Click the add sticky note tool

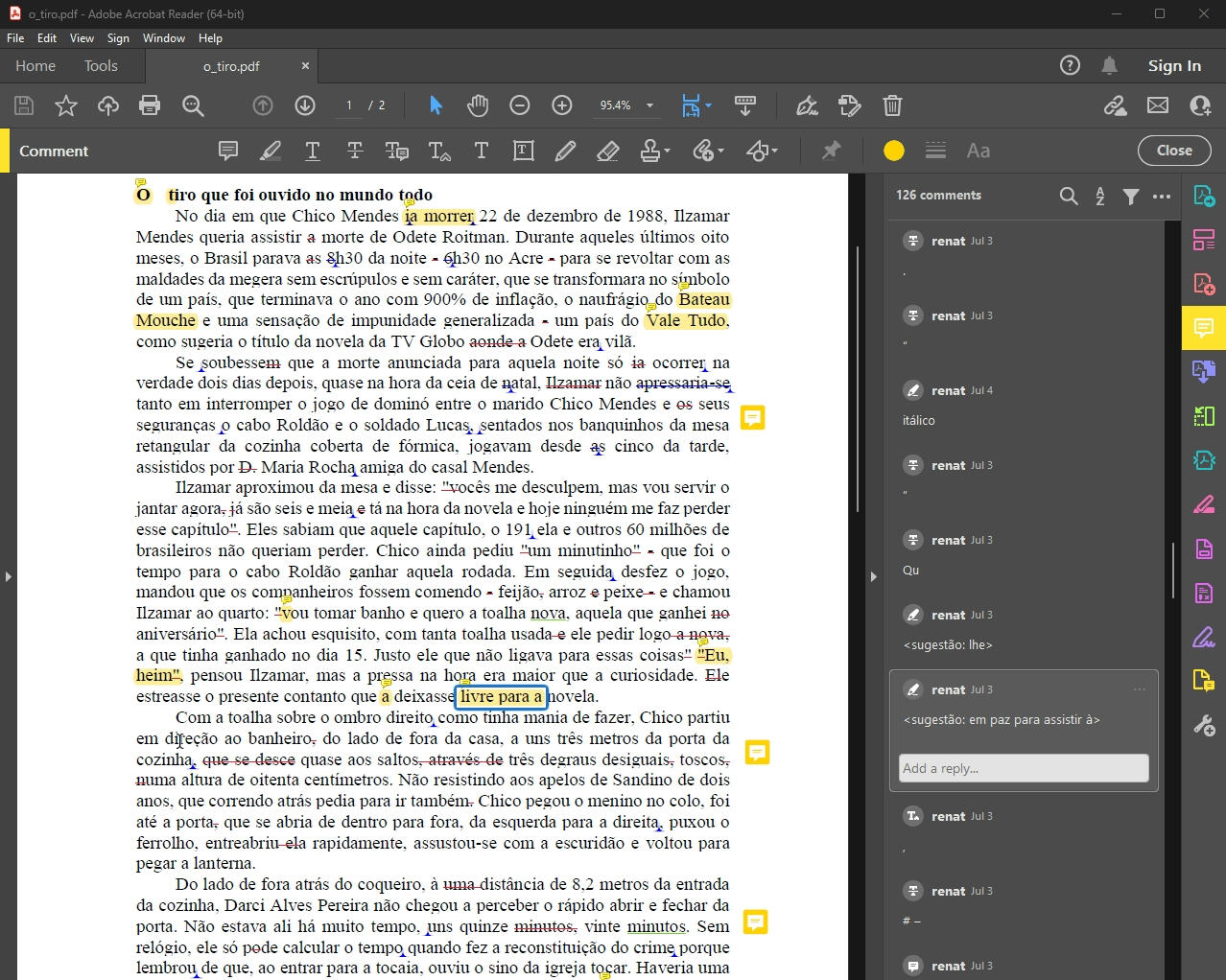point(228,151)
